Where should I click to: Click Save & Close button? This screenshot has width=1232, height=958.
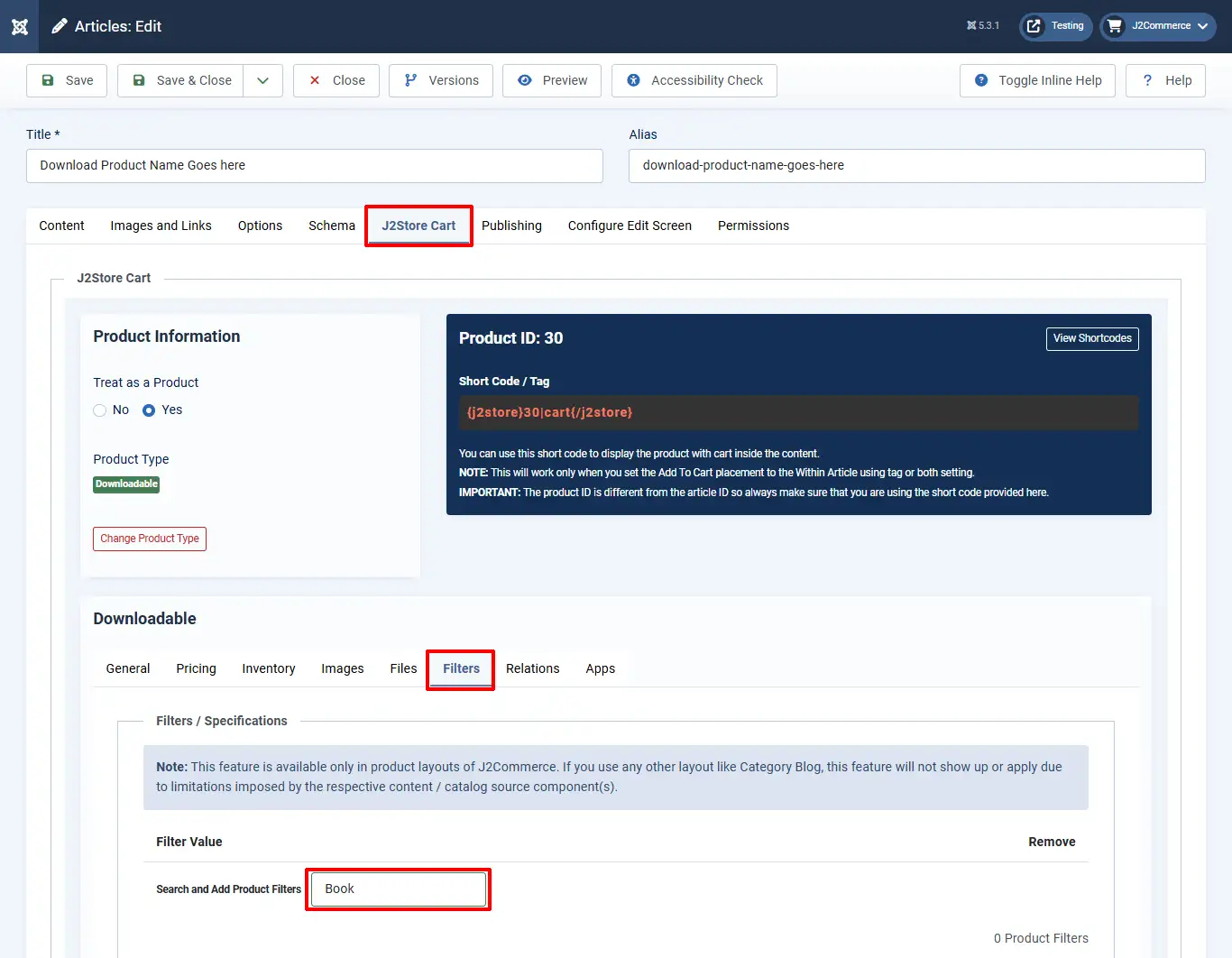click(180, 80)
